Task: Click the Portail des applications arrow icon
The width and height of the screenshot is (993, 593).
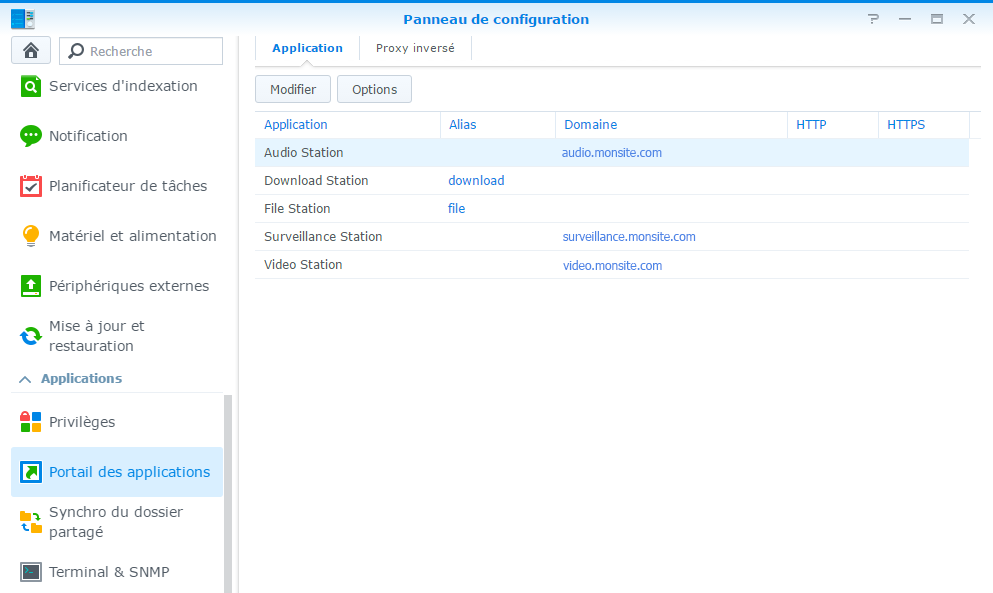Action: tap(30, 472)
